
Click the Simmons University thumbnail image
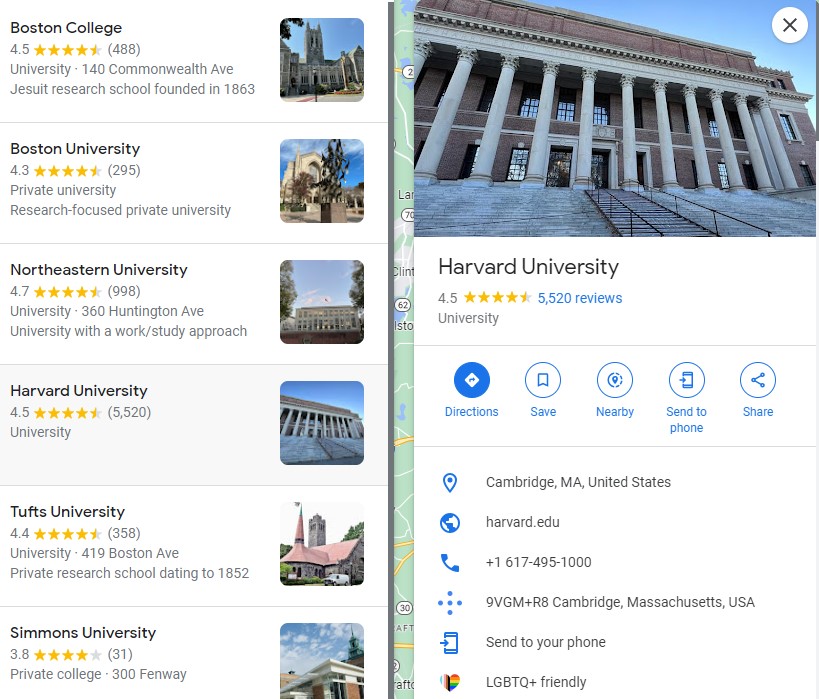tap(321, 660)
